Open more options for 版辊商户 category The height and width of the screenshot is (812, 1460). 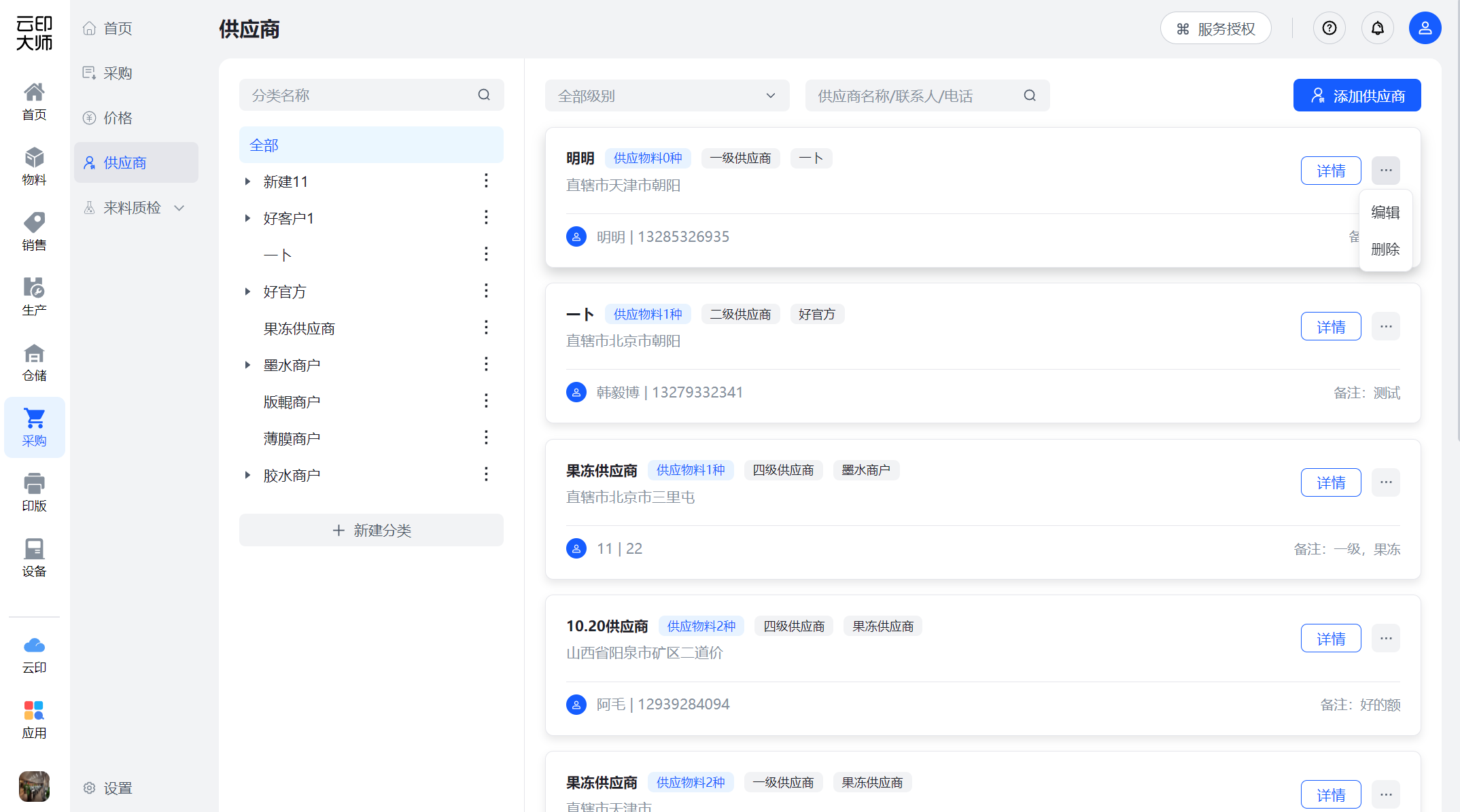point(486,401)
